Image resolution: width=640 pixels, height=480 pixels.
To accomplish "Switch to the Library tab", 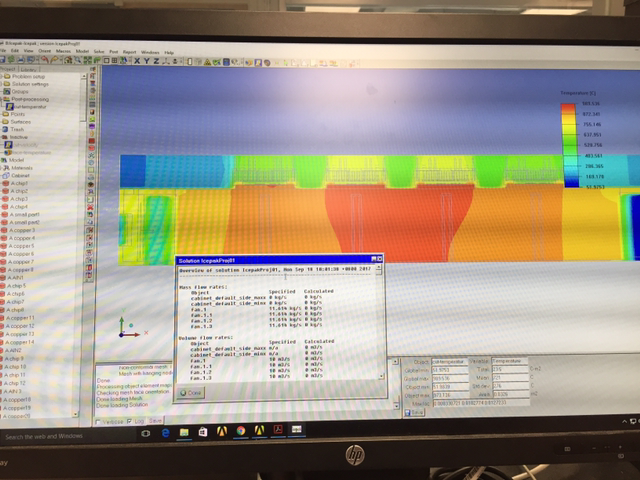I will tap(29, 69).
